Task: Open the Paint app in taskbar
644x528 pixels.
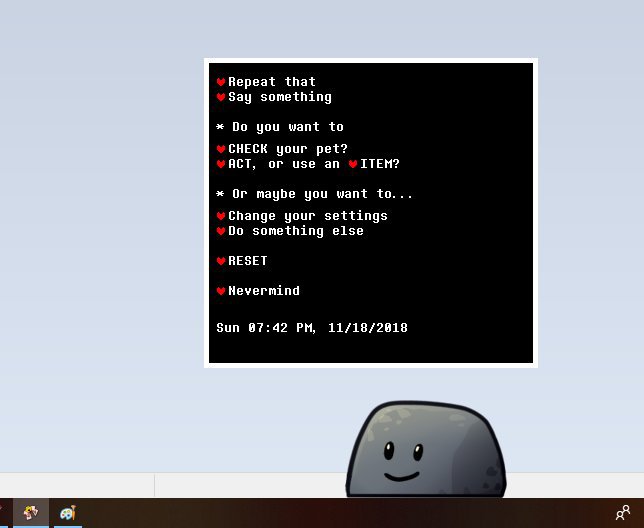Action: 68,513
